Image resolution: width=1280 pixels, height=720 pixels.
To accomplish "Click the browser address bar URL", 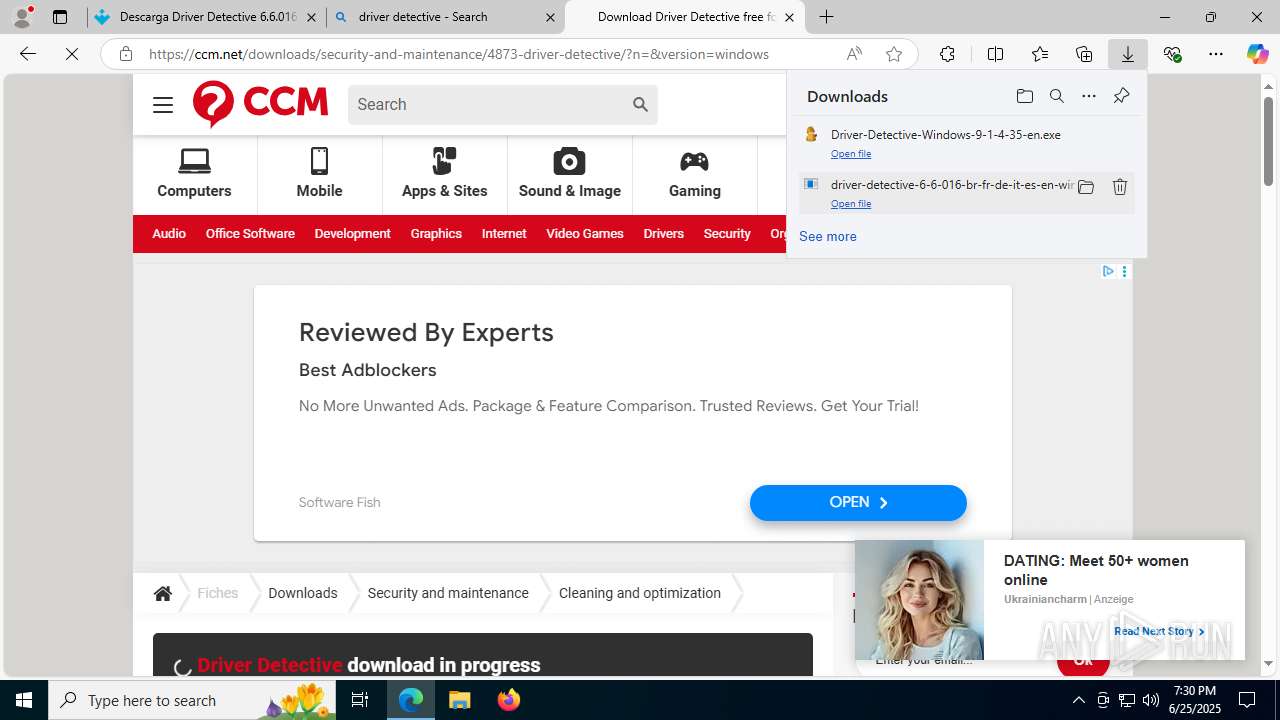I will (x=459, y=54).
